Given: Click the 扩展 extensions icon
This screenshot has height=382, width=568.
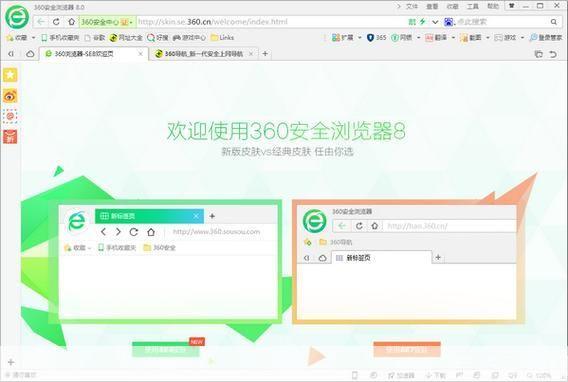Looking at the screenshot, I should (342, 38).
